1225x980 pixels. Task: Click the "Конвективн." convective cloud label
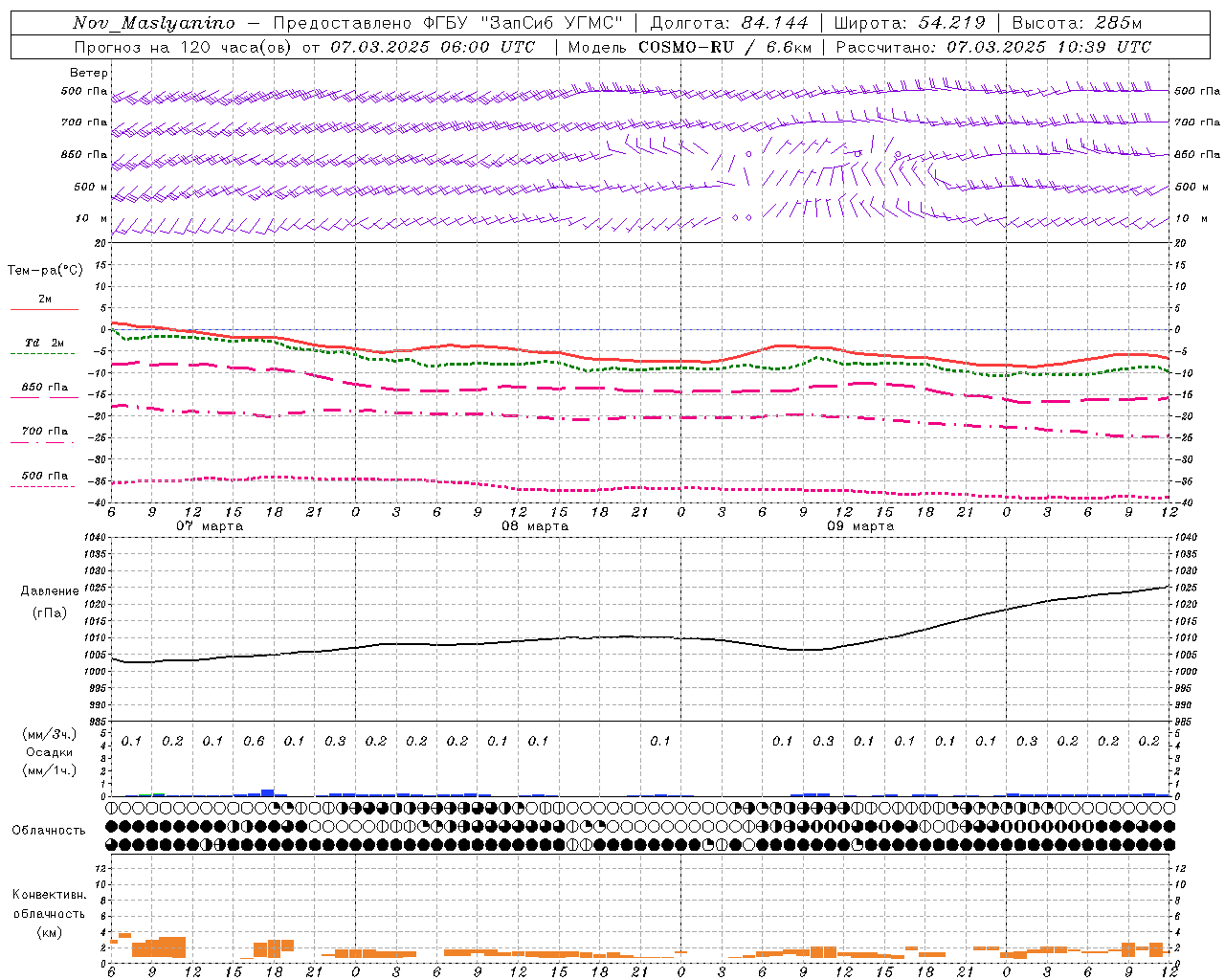[50, 895]
